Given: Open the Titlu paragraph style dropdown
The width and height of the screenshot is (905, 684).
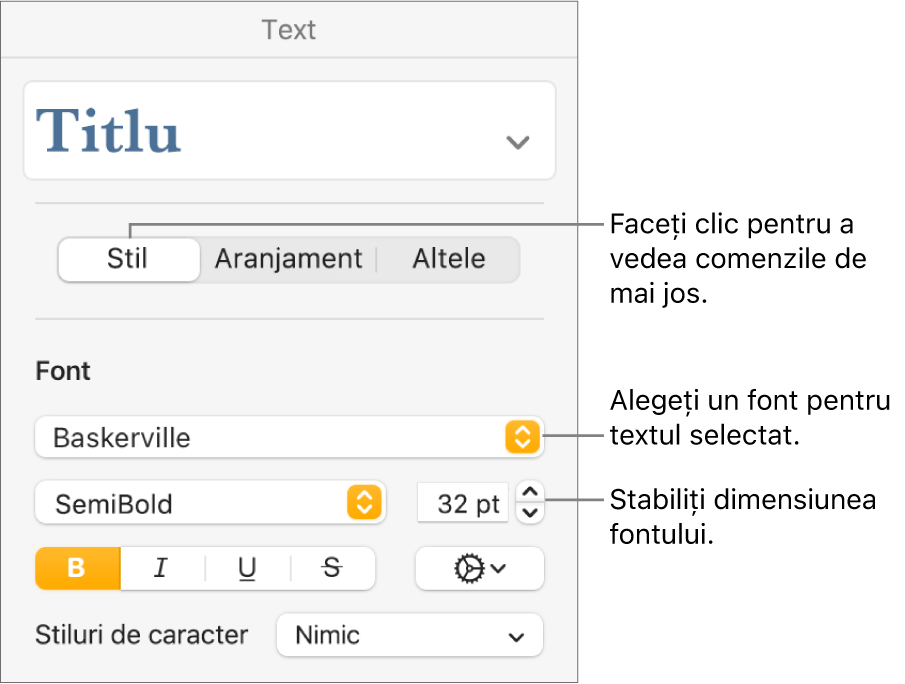Looking at the screenshot, I should click(289, 130).
